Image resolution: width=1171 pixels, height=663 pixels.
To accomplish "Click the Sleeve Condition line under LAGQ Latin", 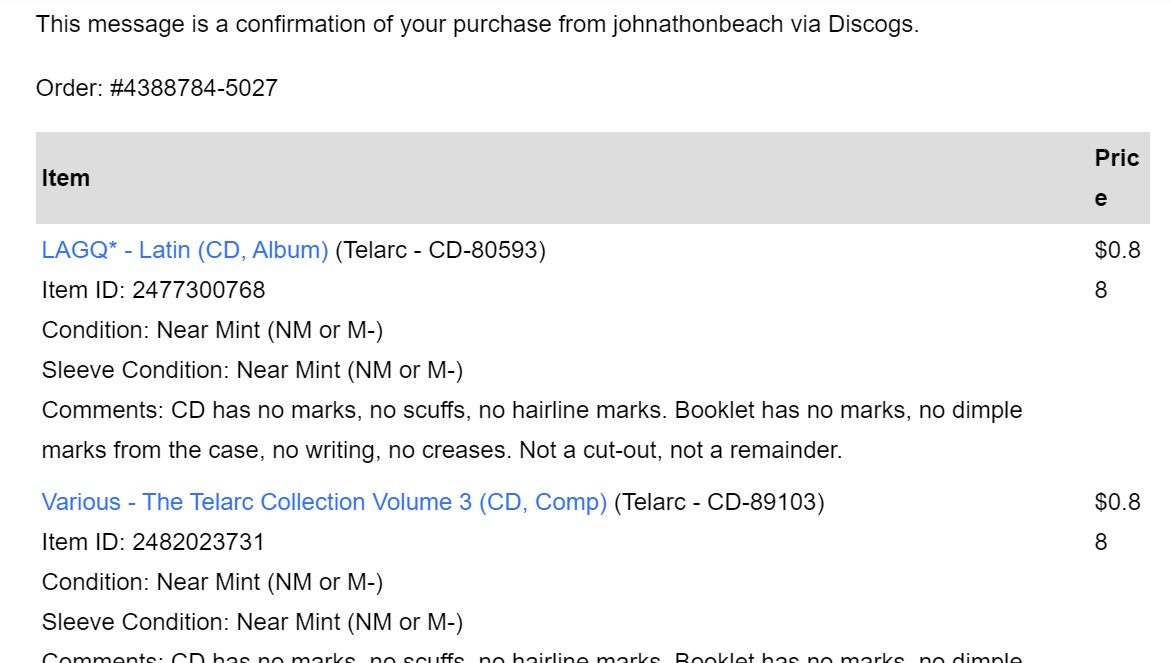I will [252, 370].
